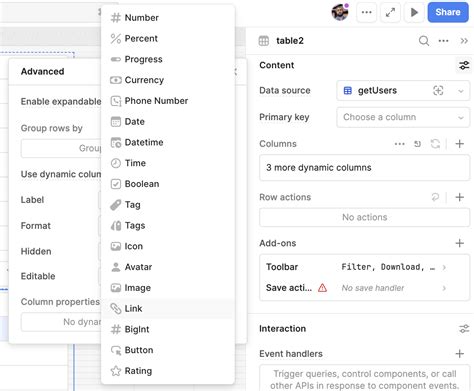This screenshot has width=474, height=391.
Task: Click 3 more dynamic columns row
Action: coord(364,168)
